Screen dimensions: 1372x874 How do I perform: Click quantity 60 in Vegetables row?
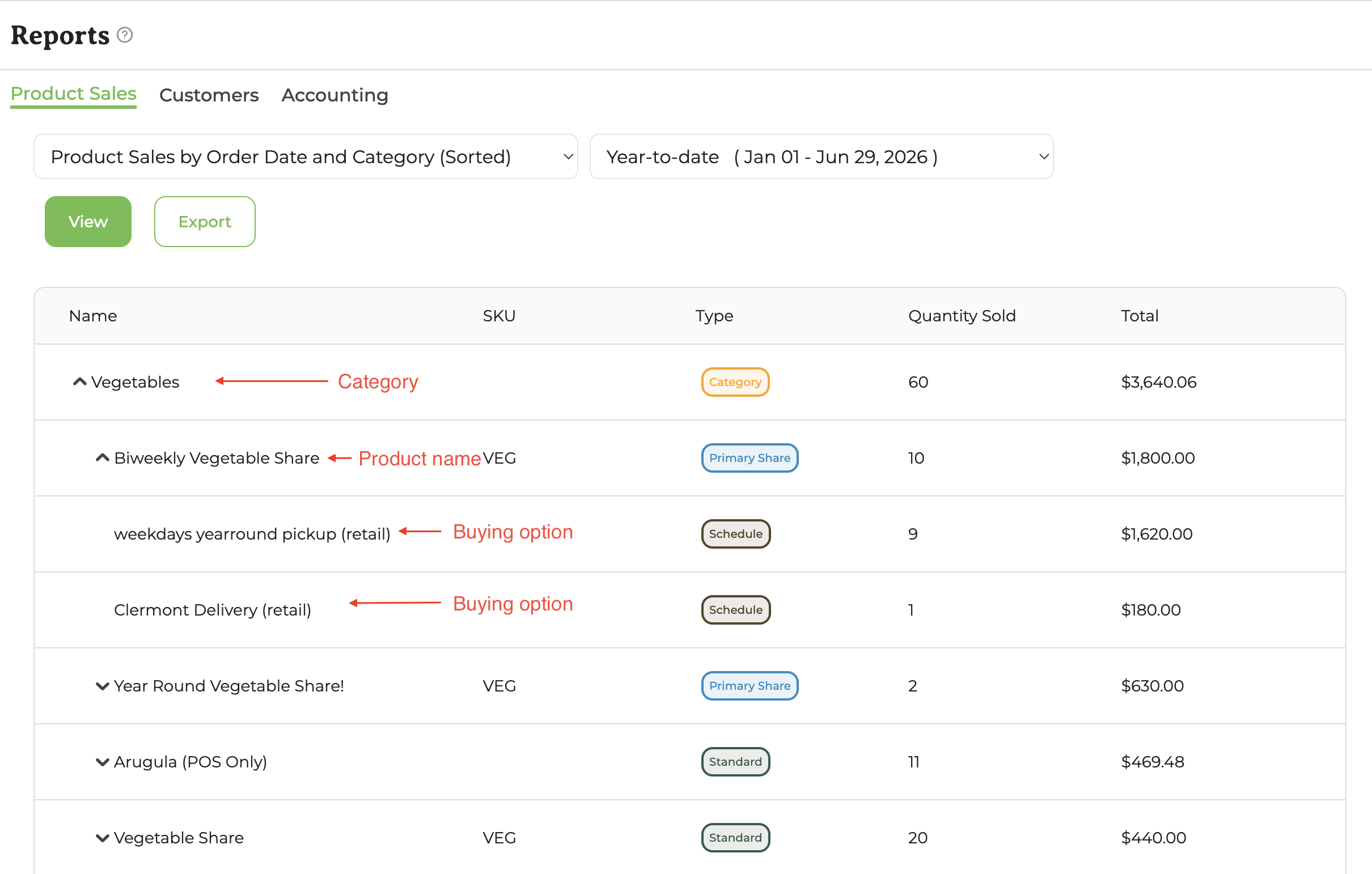click(918, 381)
